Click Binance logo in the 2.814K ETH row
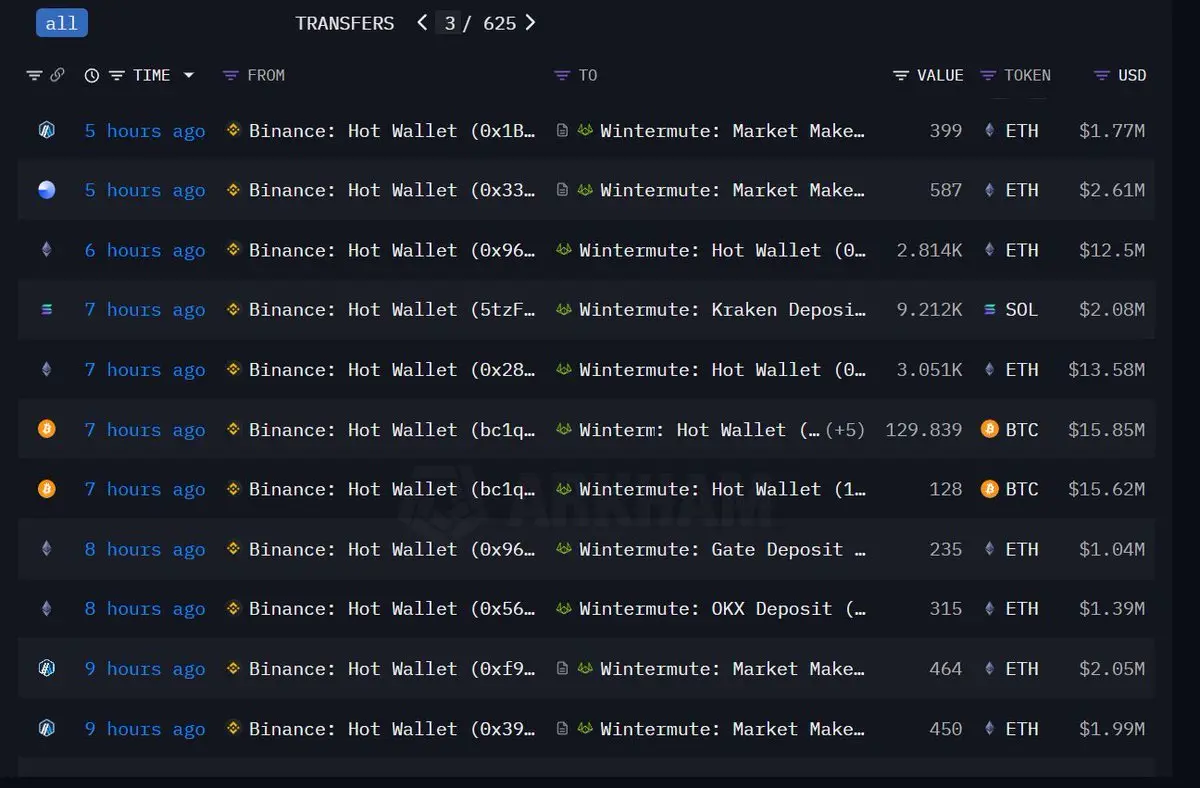This screenshot has height=788, width=1200. pos(233,250)
